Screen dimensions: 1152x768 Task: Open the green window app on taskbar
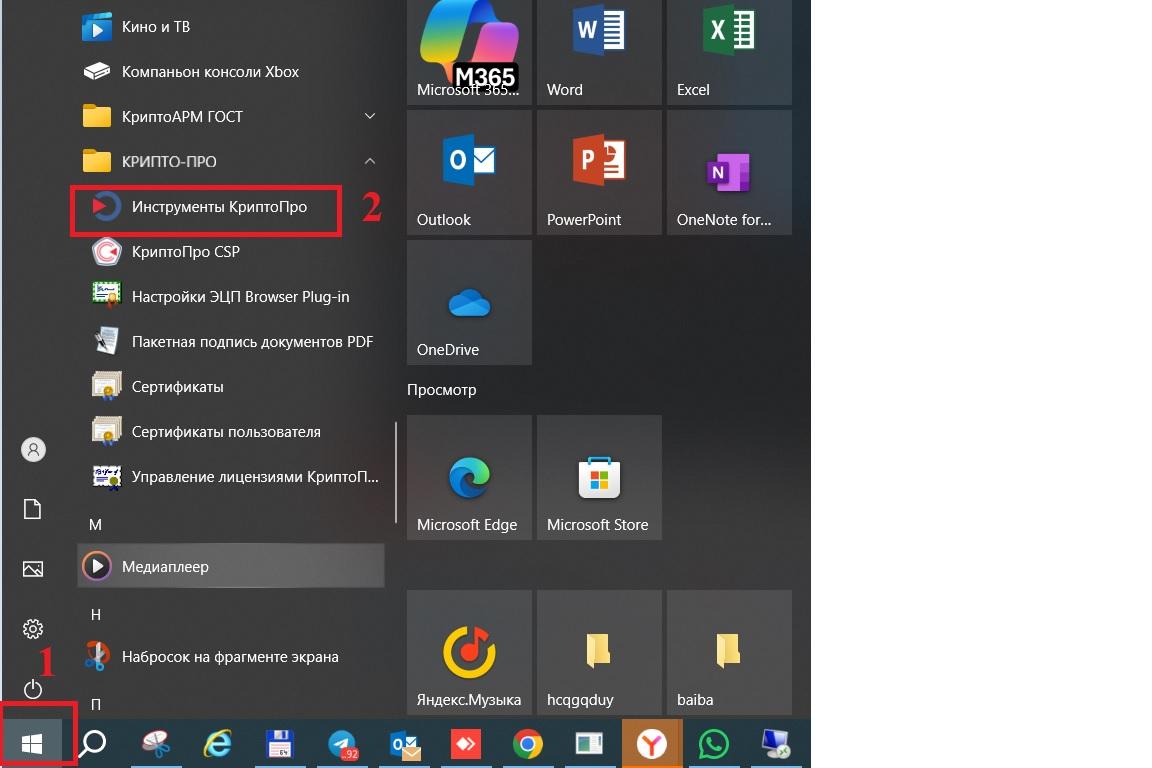589,744
